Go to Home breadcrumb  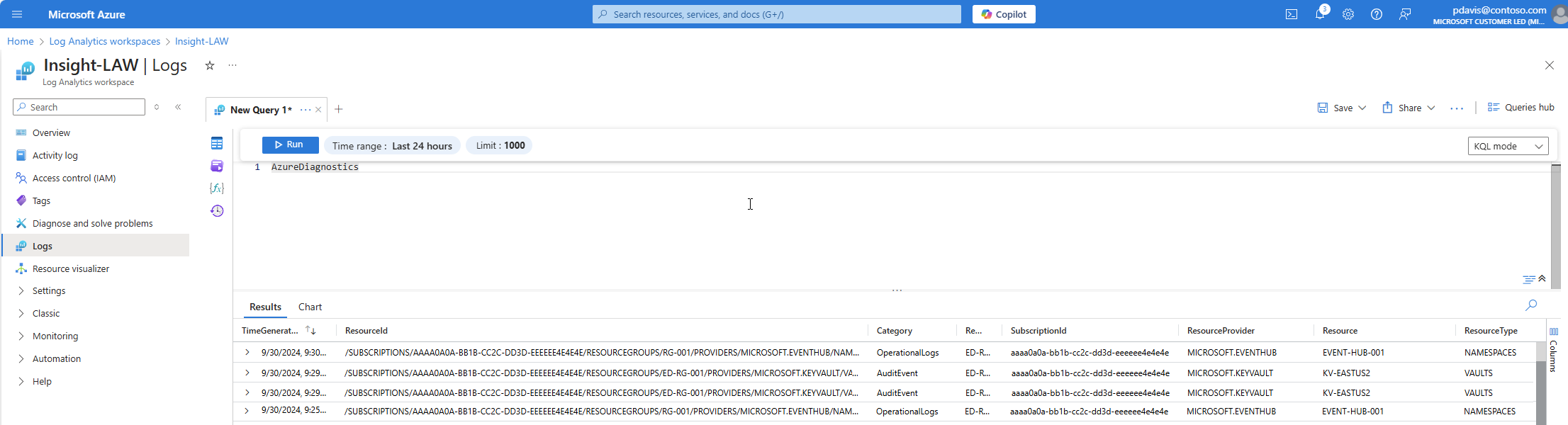(21, 41)
